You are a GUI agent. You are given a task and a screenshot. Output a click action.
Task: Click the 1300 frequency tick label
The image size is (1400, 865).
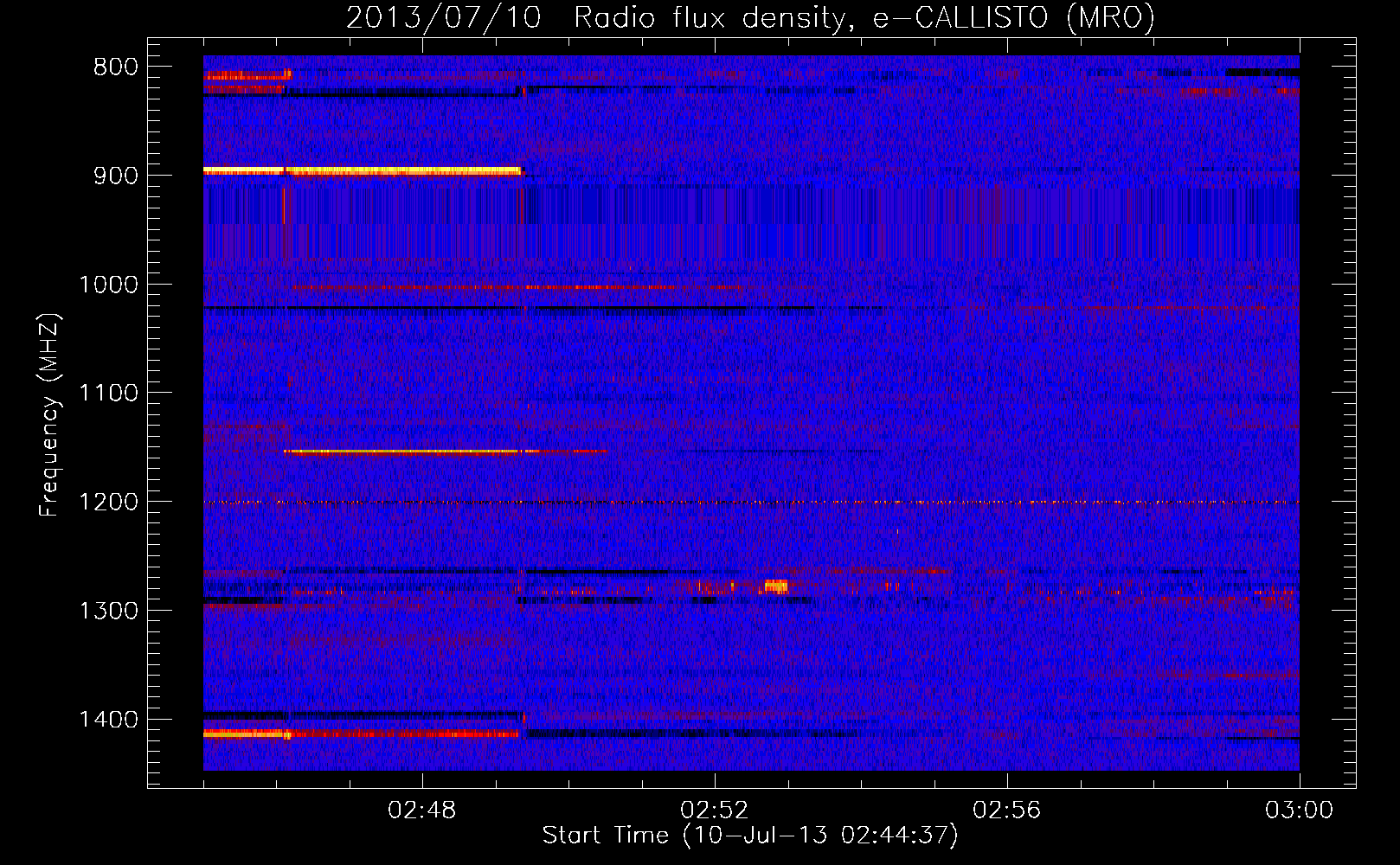[x=108, y=611]
